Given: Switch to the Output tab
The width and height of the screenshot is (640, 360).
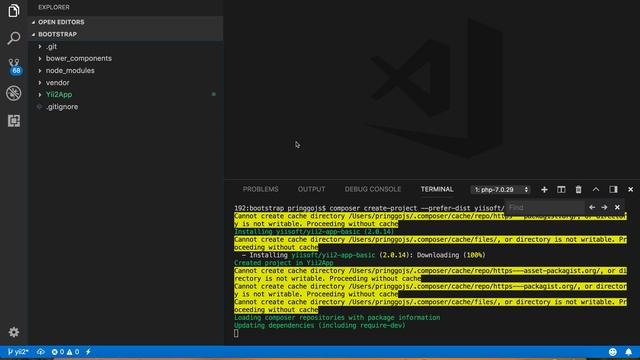Looking at the screenshot, I should tap(311, 189).
